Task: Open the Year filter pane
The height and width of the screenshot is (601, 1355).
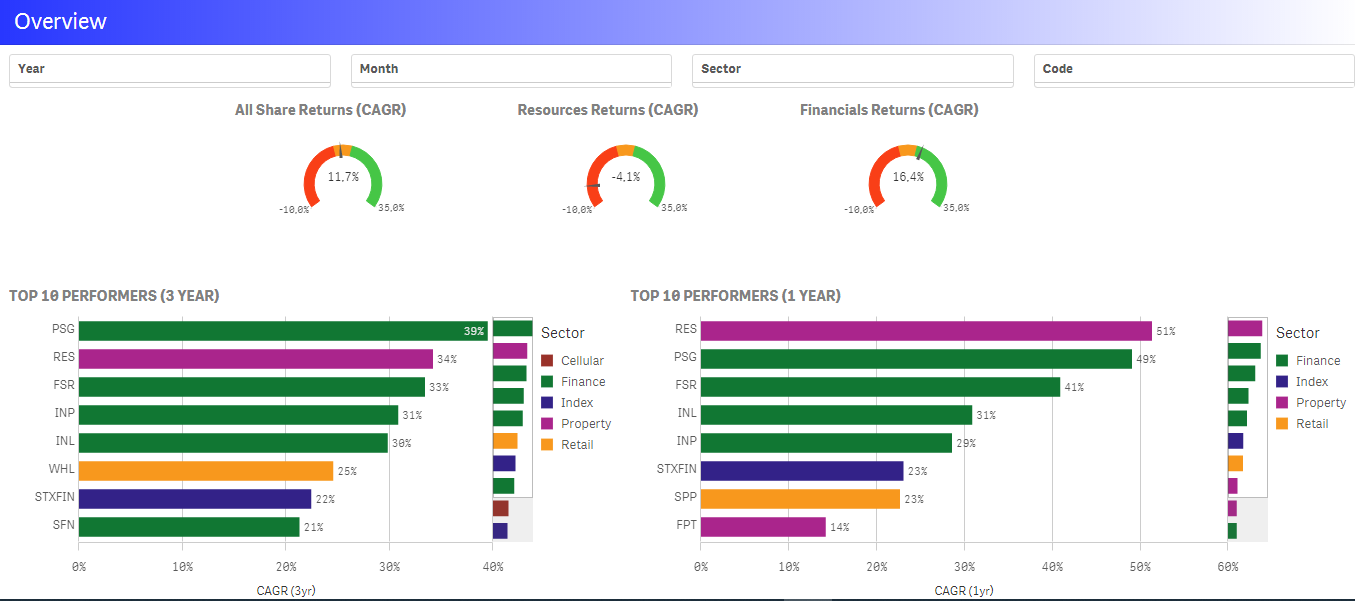Action: [x=169, y=69]
